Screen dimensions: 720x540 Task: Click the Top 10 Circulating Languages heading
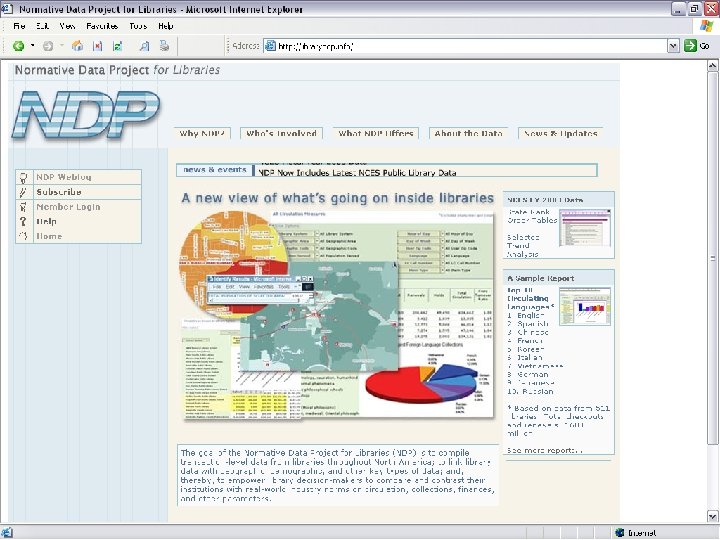pyautogui.click(x=530, y=298)
